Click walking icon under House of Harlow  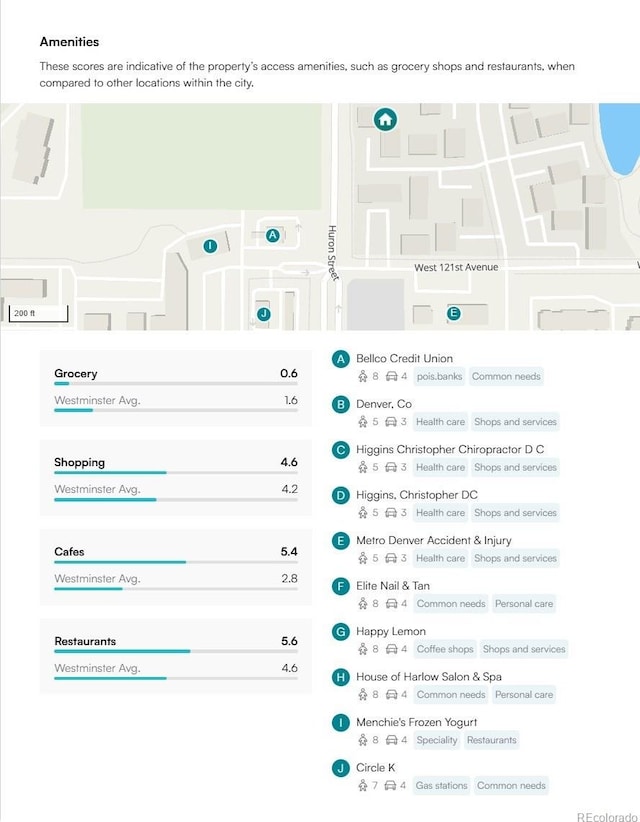click(362, 695)
